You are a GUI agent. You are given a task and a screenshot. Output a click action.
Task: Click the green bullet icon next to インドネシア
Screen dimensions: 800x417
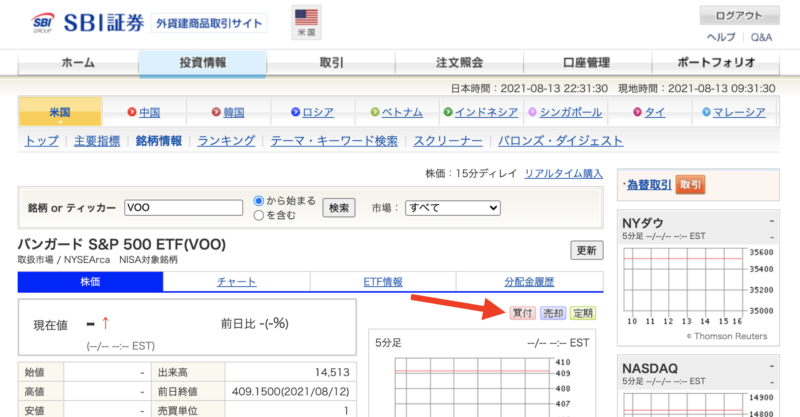click(447, 112)
